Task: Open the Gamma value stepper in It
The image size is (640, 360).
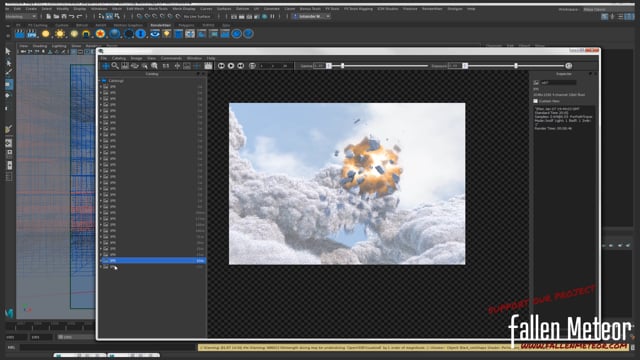Action: point(329,66)
